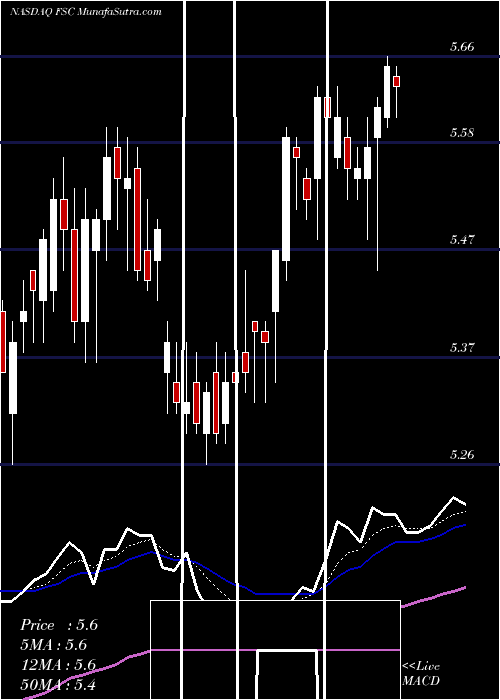Click the NASDAQ FSC MunafaSutra.com title text
Image resolution: width=500 pixels, height=700 pixels.
(86, 12)
